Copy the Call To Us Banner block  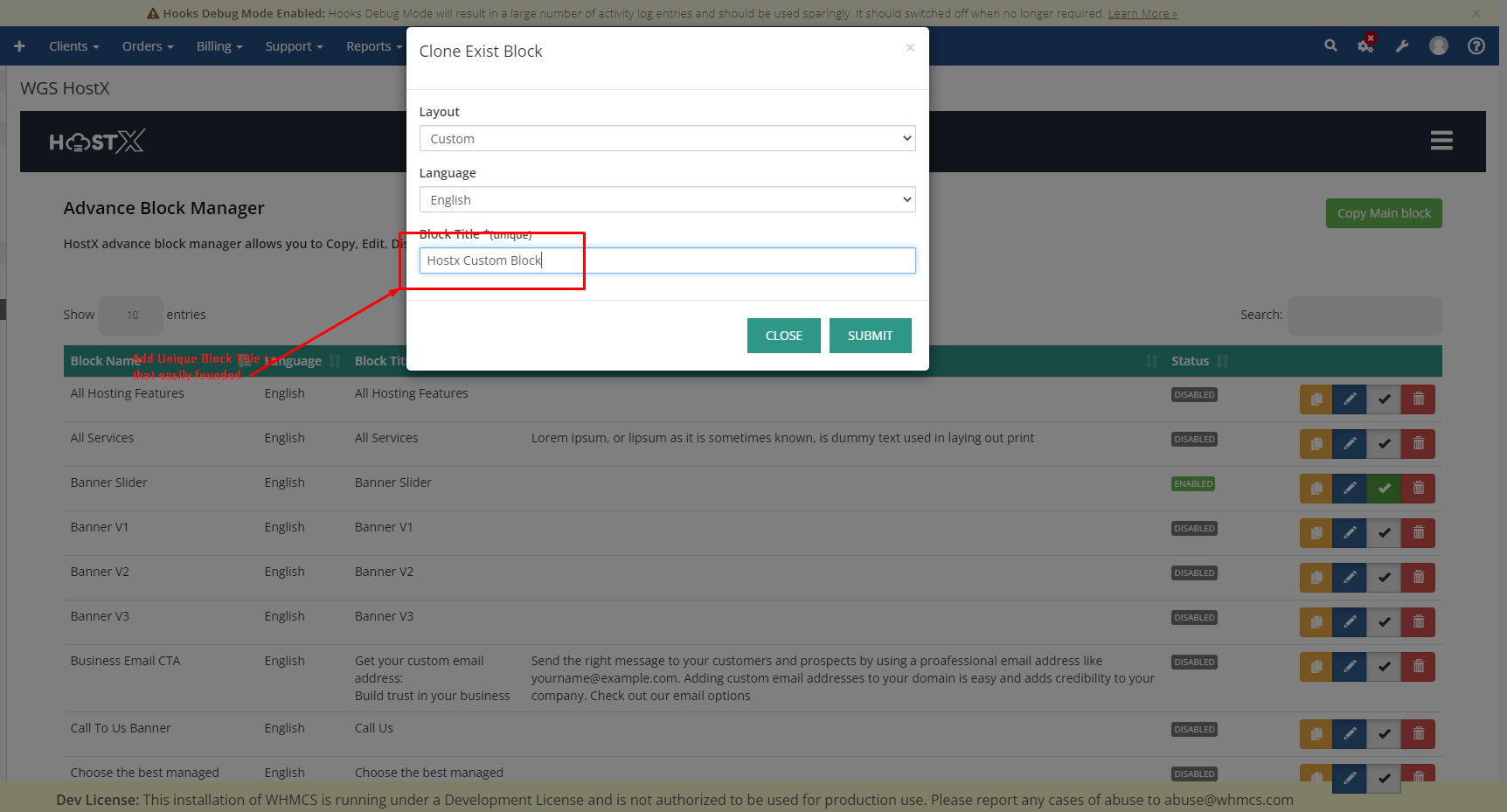coord(1316,734)
